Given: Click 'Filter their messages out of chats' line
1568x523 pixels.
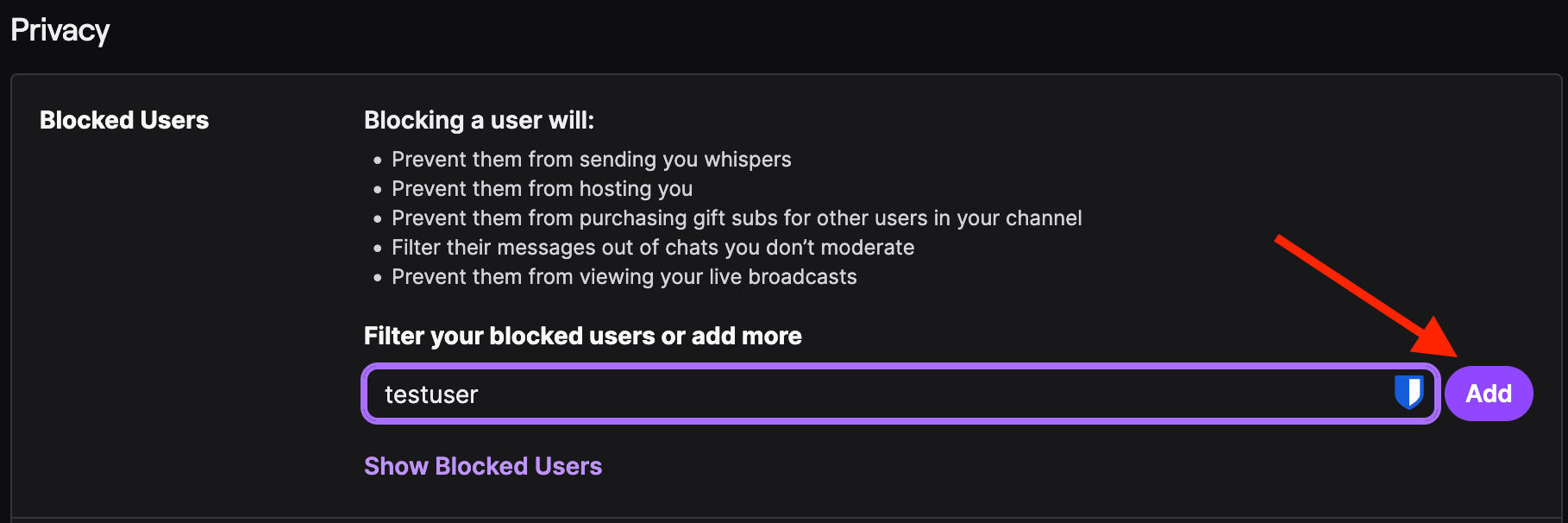Looking at the screenshot, I should click(652, 248).
